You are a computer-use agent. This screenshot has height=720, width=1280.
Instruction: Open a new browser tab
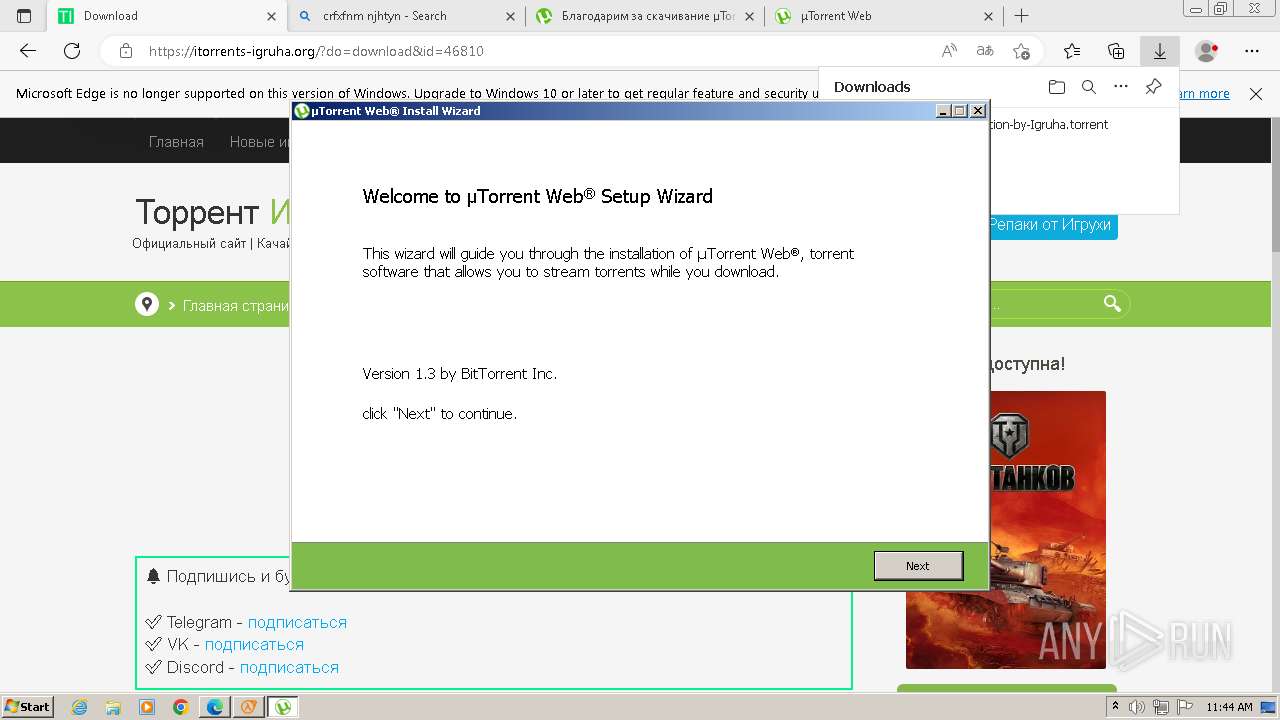[x=1021, y=16]
